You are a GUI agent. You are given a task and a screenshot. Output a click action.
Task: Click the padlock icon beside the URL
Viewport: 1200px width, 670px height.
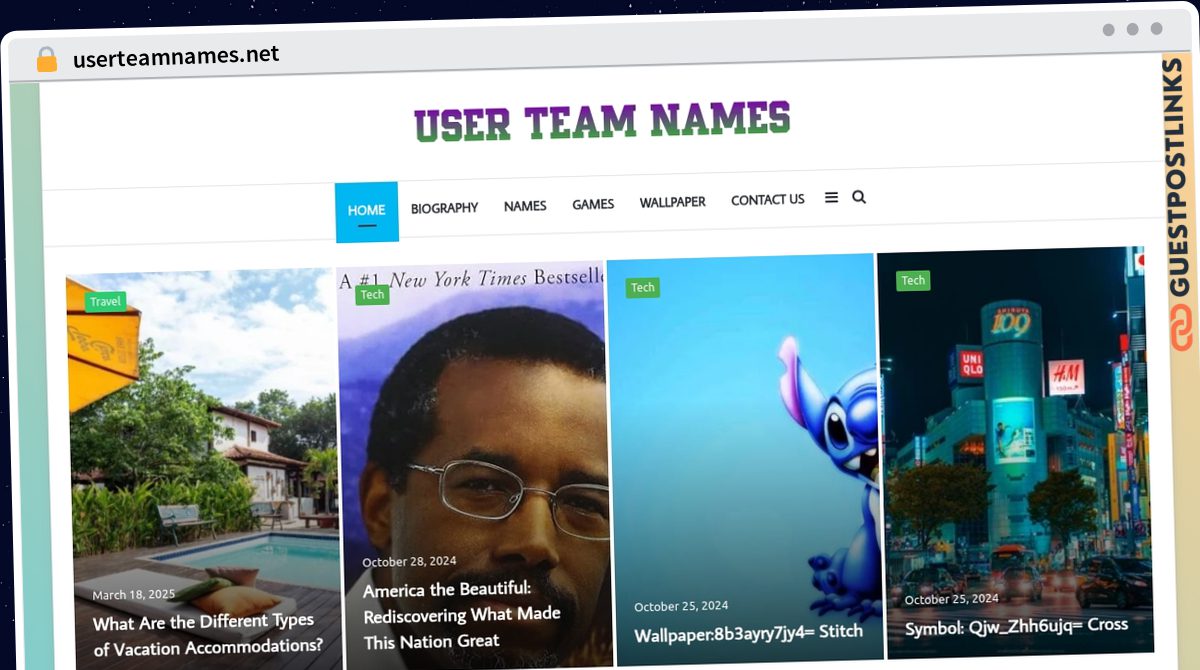coord(47,60)
